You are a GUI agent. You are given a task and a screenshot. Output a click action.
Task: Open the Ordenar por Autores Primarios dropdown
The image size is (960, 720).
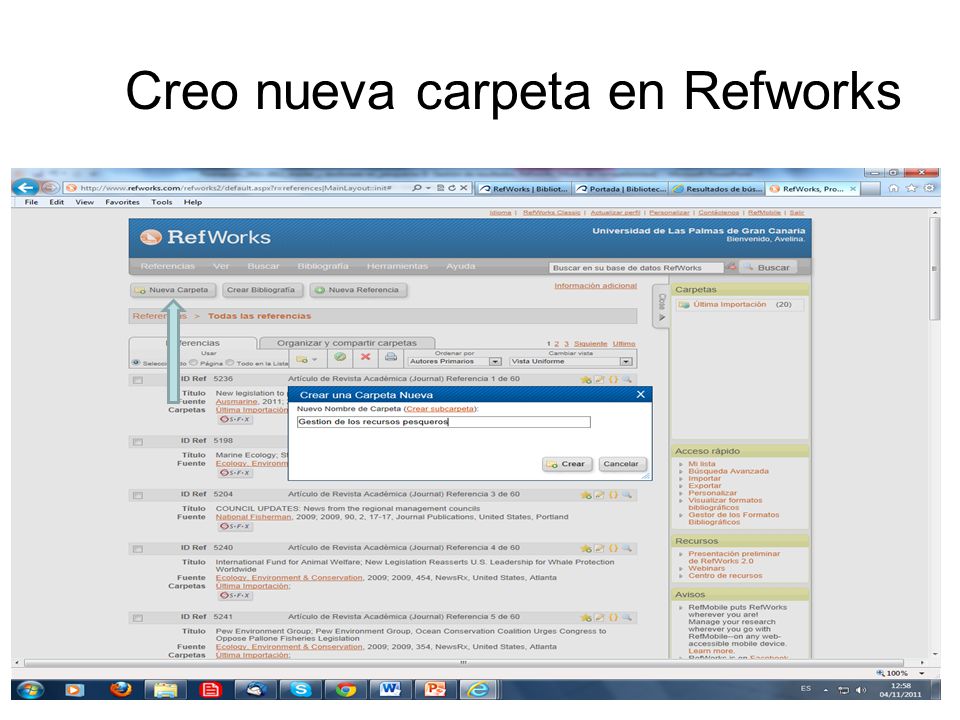(x=455, y=361)
